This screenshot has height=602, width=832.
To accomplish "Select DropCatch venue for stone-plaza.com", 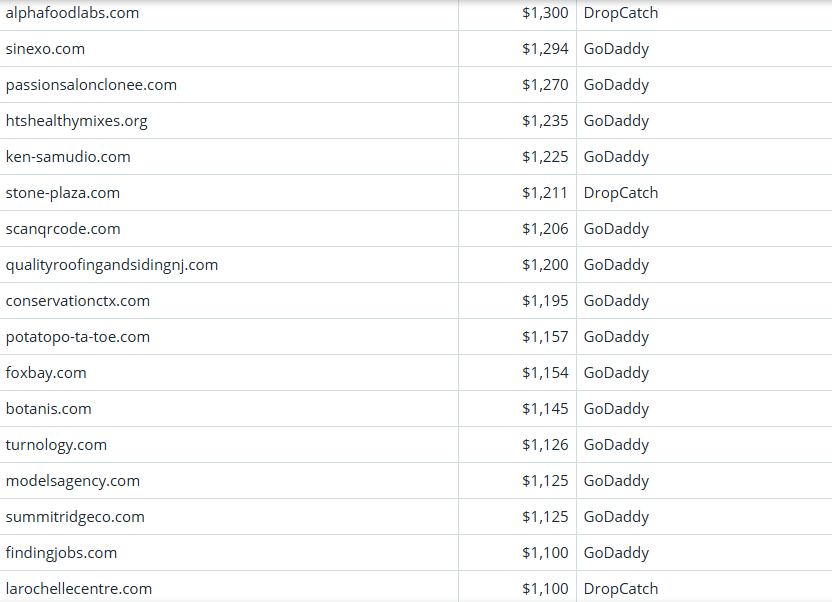I will [621, 193].
